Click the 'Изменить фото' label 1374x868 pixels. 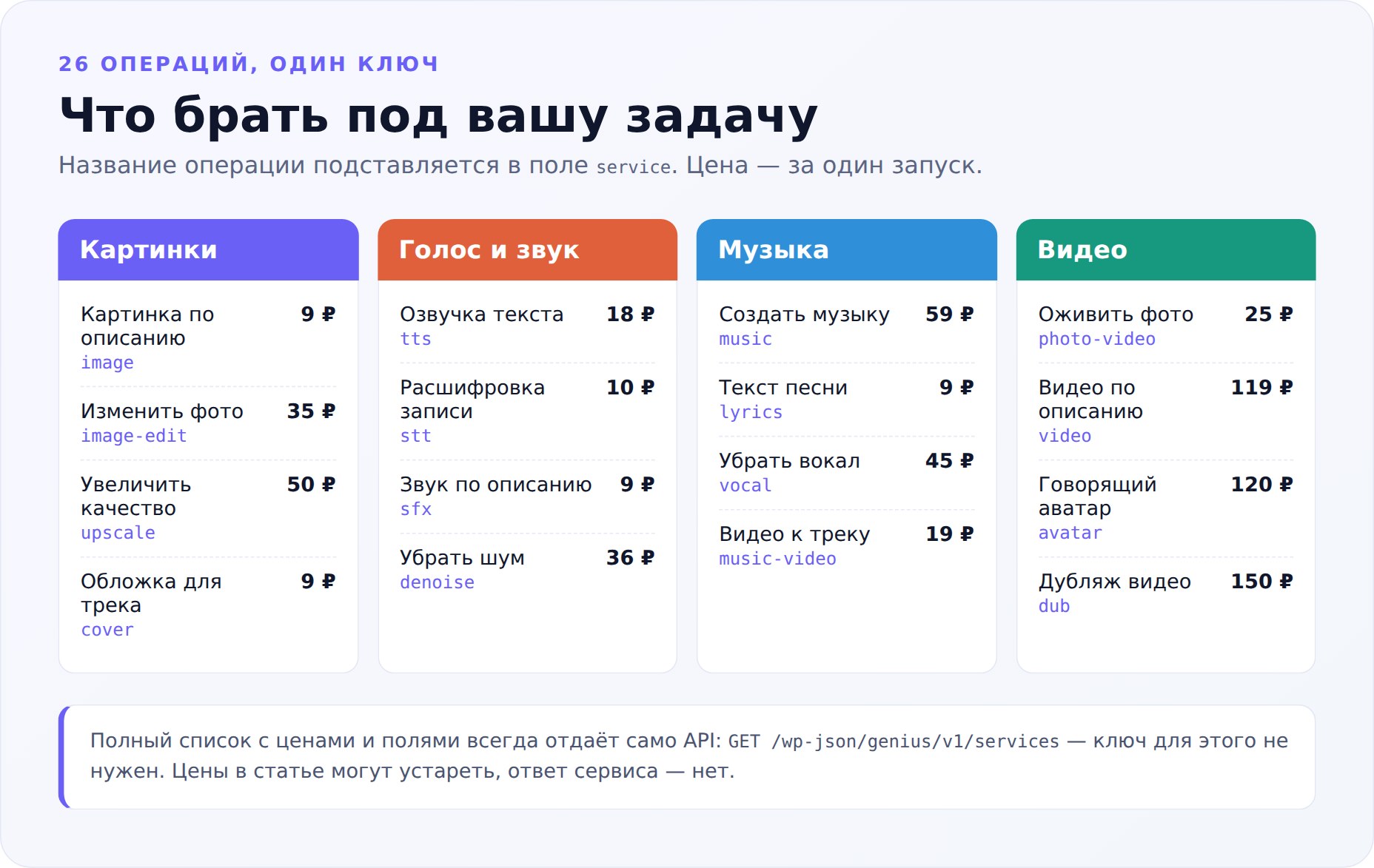pos(162,411)
